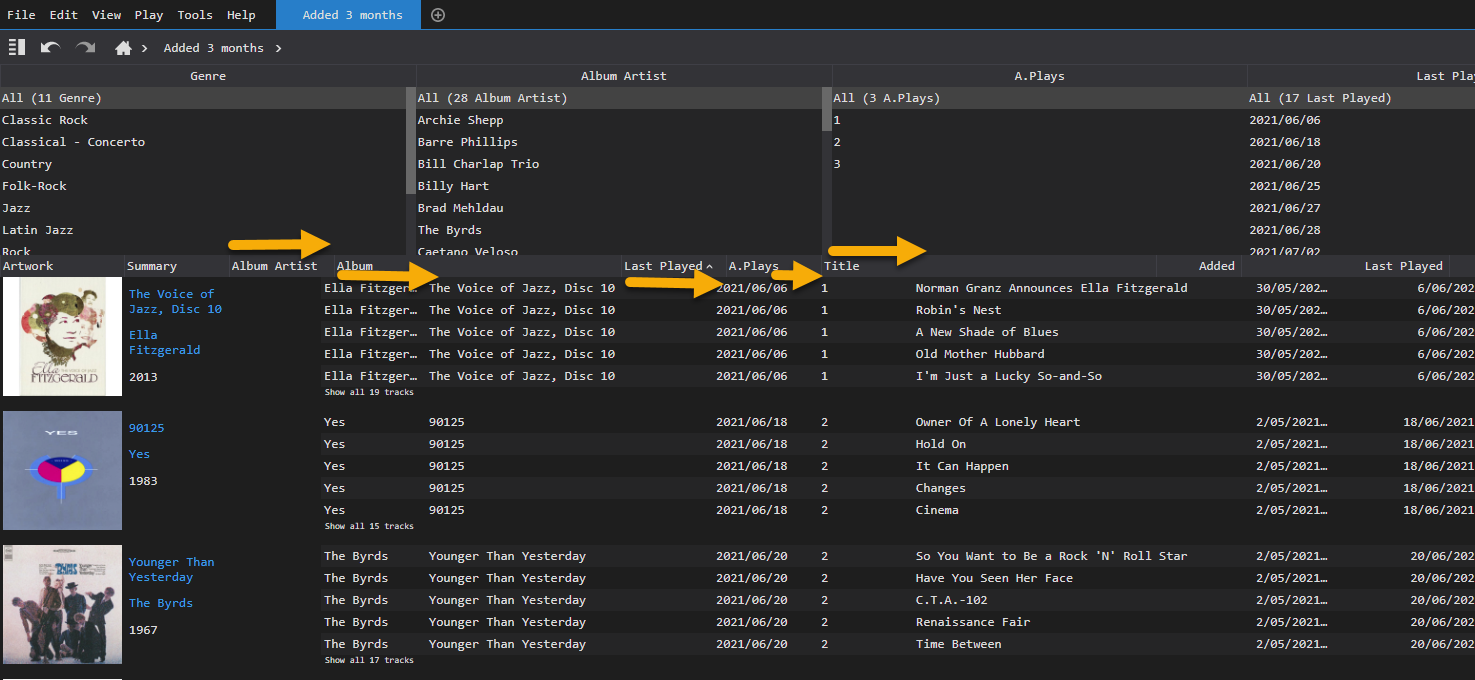Open the File menu

tap(21, 15)
